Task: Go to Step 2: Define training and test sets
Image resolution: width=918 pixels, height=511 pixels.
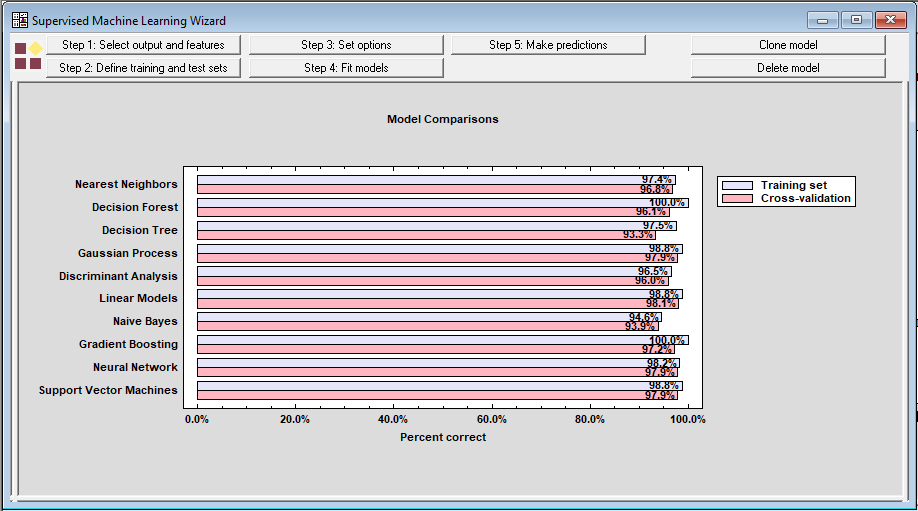Action: [143, 68]
